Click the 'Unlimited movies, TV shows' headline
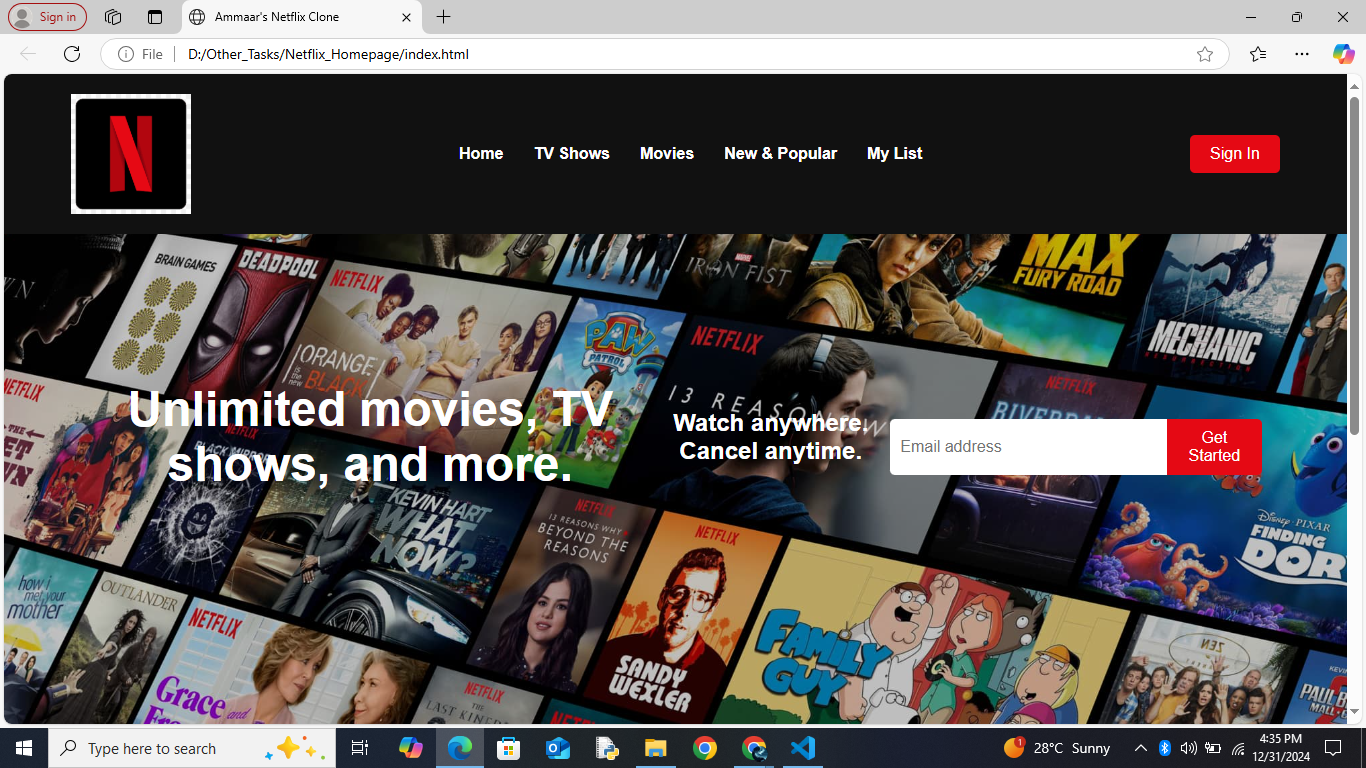This screenshot has width=1366, height=768. click(x=370, y=437)
